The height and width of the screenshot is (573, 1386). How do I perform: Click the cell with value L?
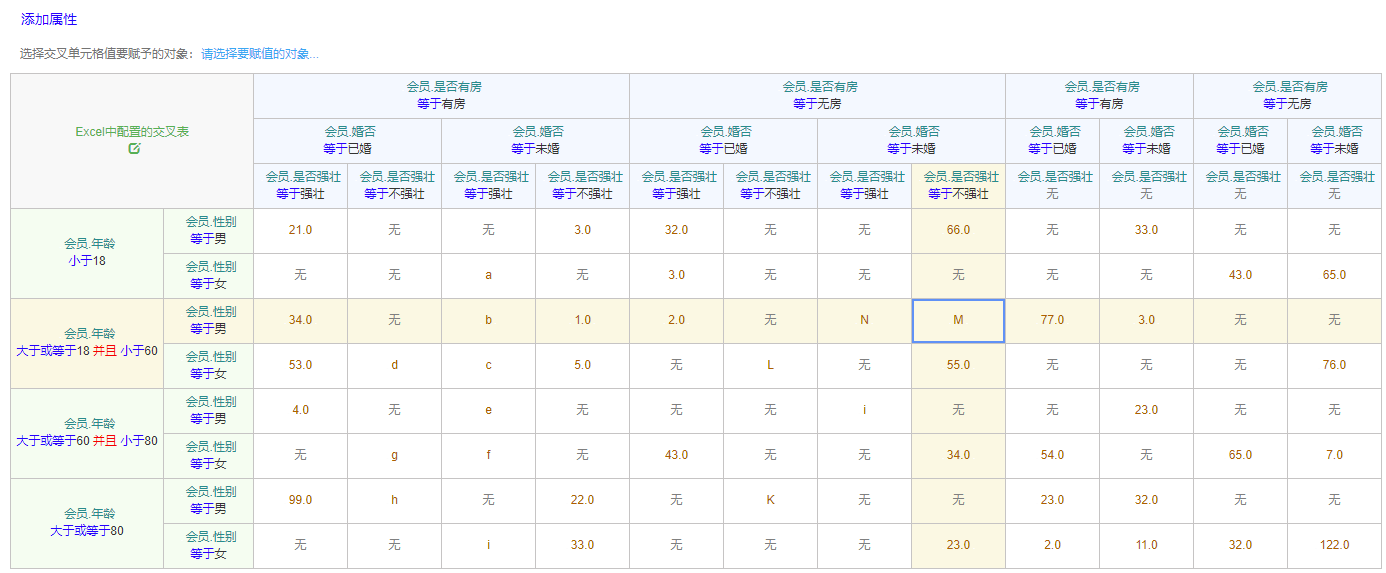point(770,366)
